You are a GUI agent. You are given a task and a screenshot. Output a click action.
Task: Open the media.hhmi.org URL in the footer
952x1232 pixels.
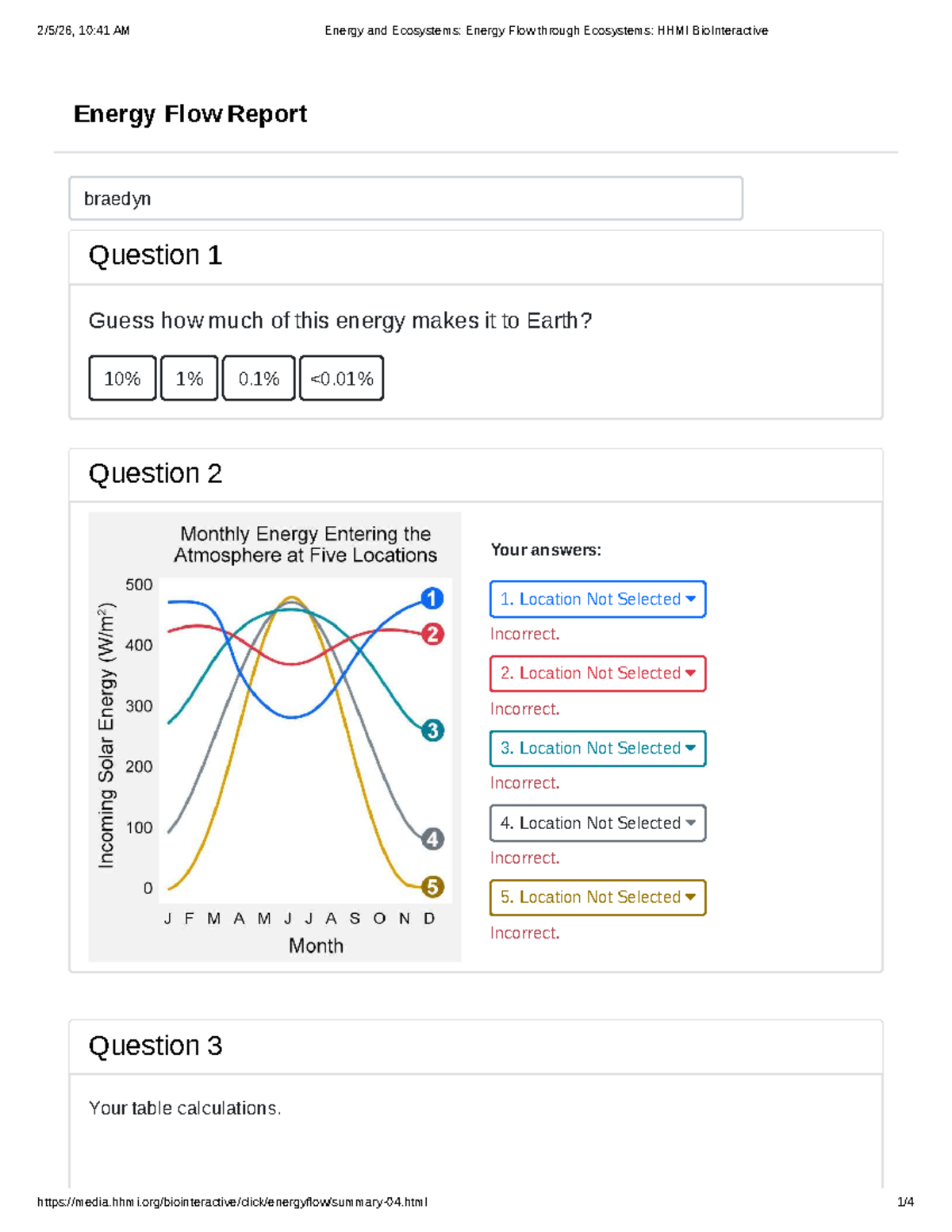[x=232, y=1202]
